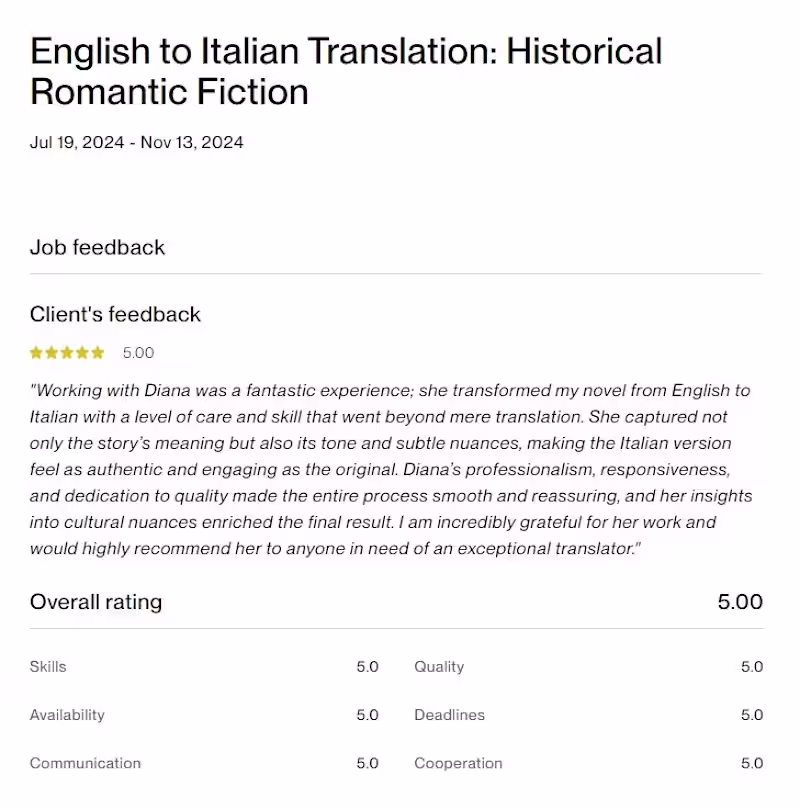Click the client's review paragraph about Diana

[390, 469]
